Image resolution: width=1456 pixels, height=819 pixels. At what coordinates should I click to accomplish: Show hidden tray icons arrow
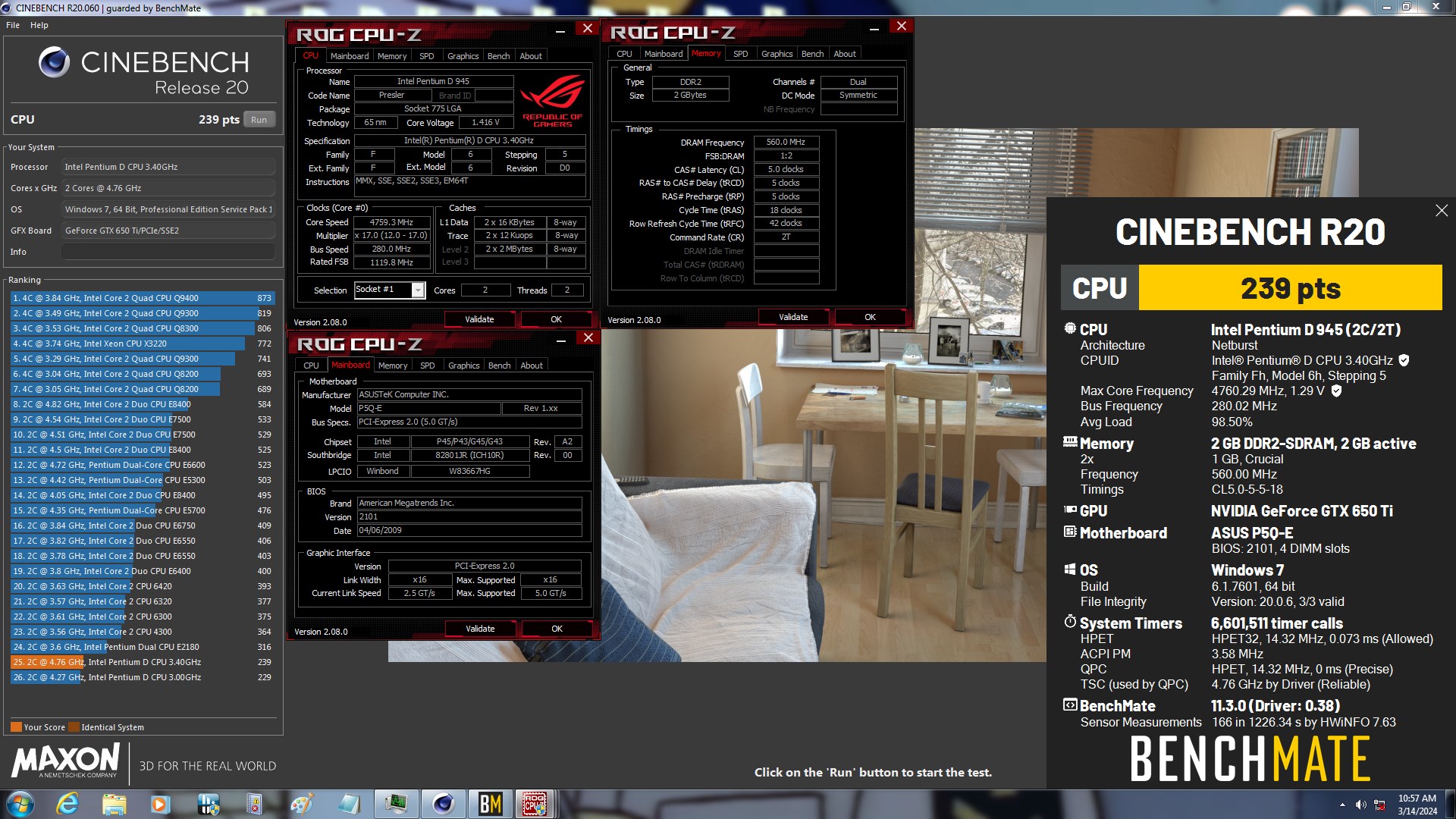[1342, 805]
